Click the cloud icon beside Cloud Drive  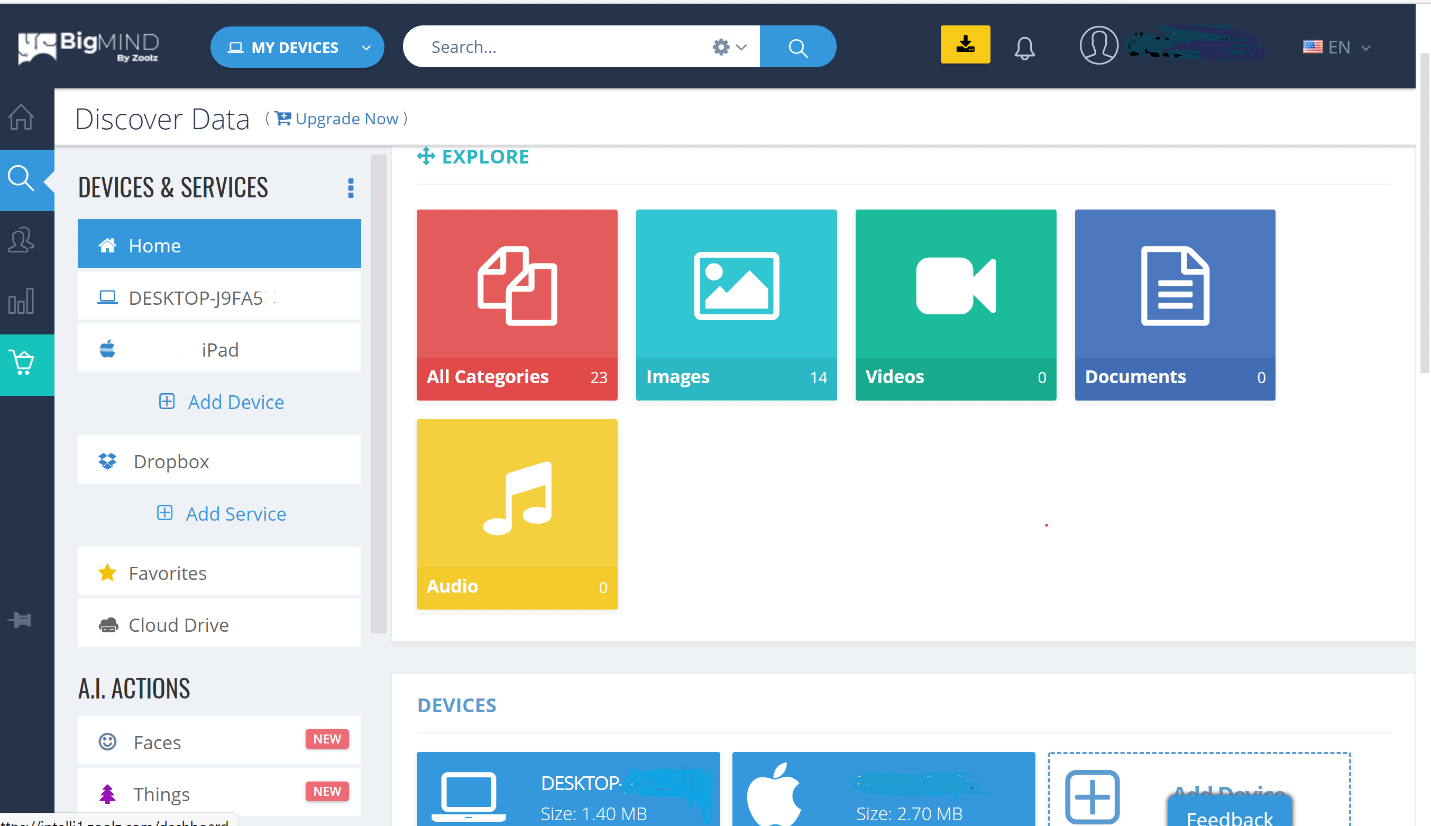tap(108, 625)
